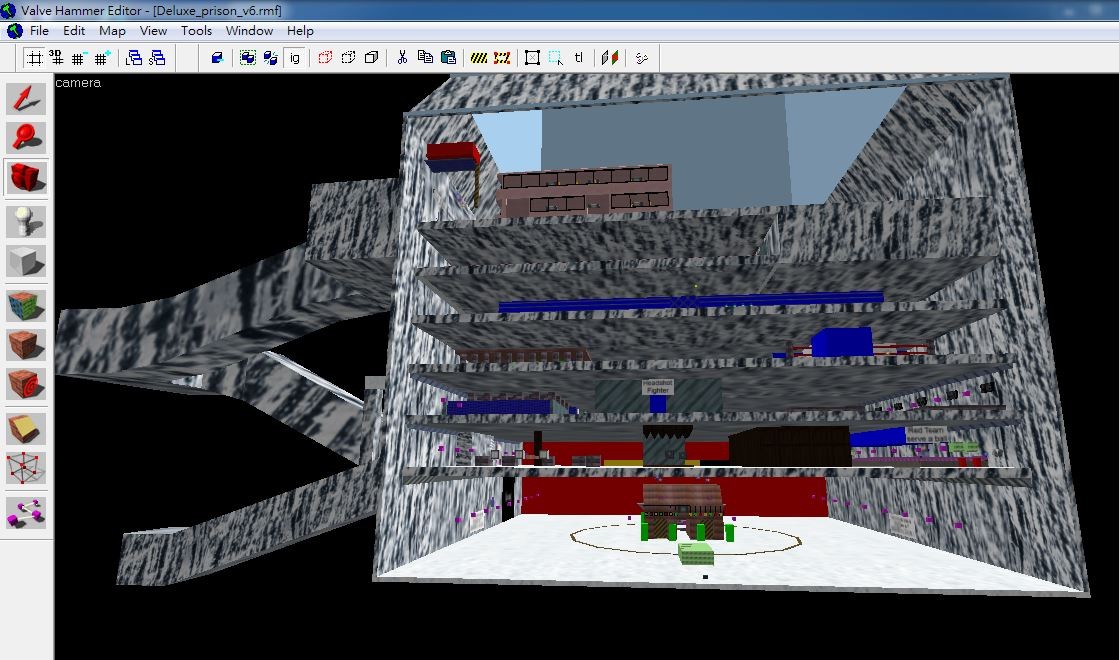Choose the Magnify tool
This screenshot has width=1119, height=660.
[26, 137]
